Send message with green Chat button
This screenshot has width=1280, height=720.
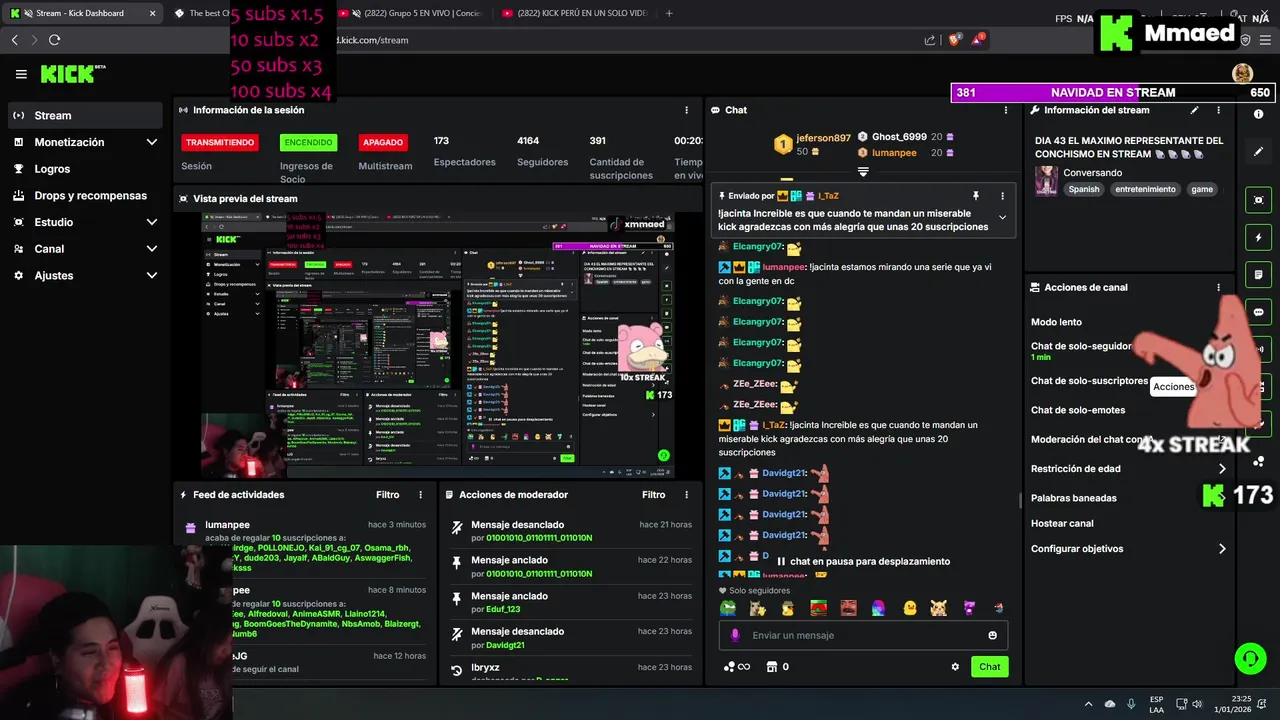pyautogui.click(x=989, y=667)
